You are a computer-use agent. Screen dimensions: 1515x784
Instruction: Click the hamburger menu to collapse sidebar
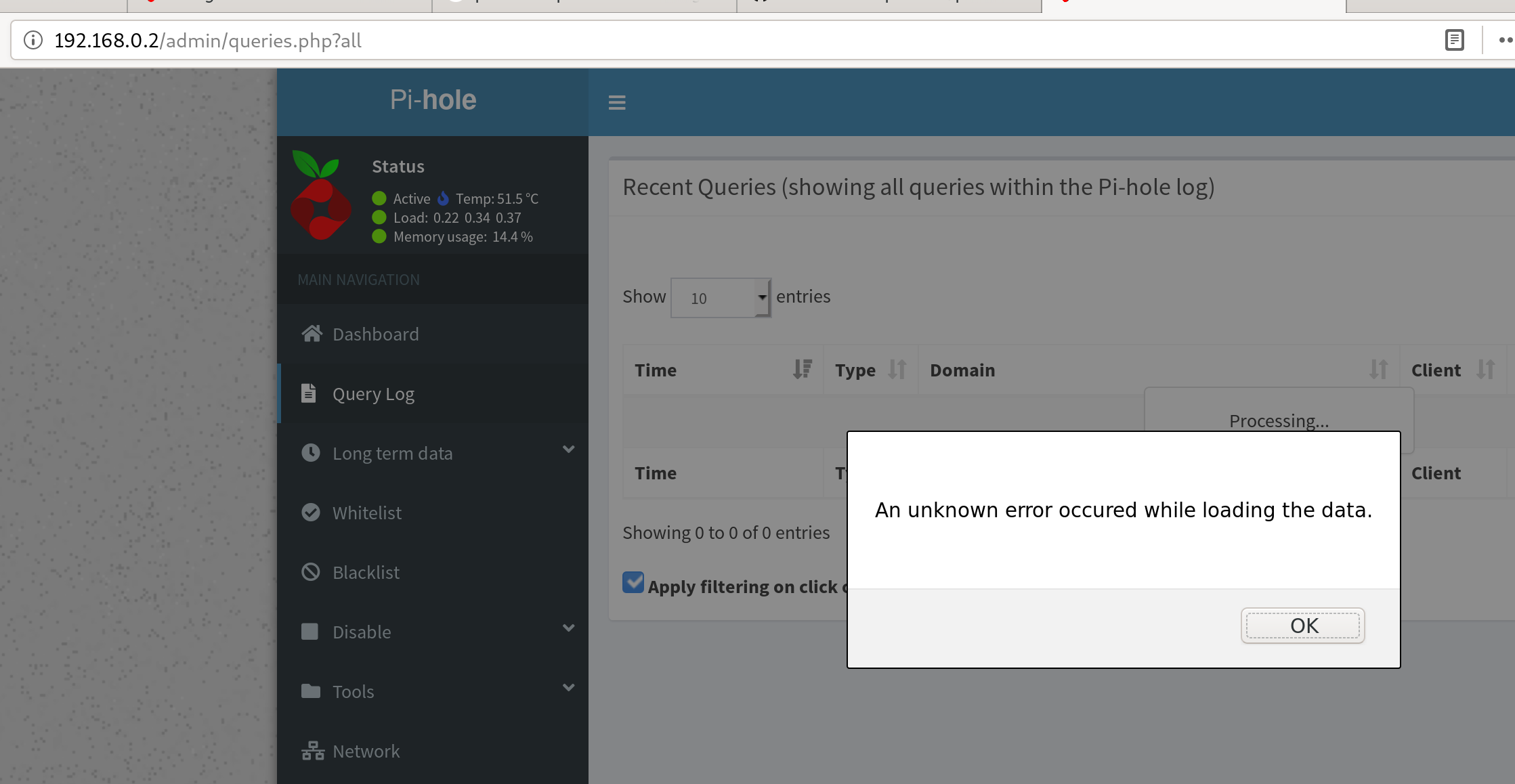[x=617, y=102]
